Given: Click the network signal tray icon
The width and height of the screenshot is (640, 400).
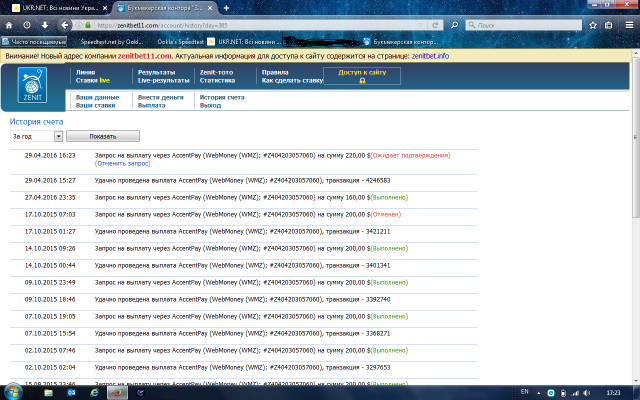Looking at the screenshot, I should 576,393.
